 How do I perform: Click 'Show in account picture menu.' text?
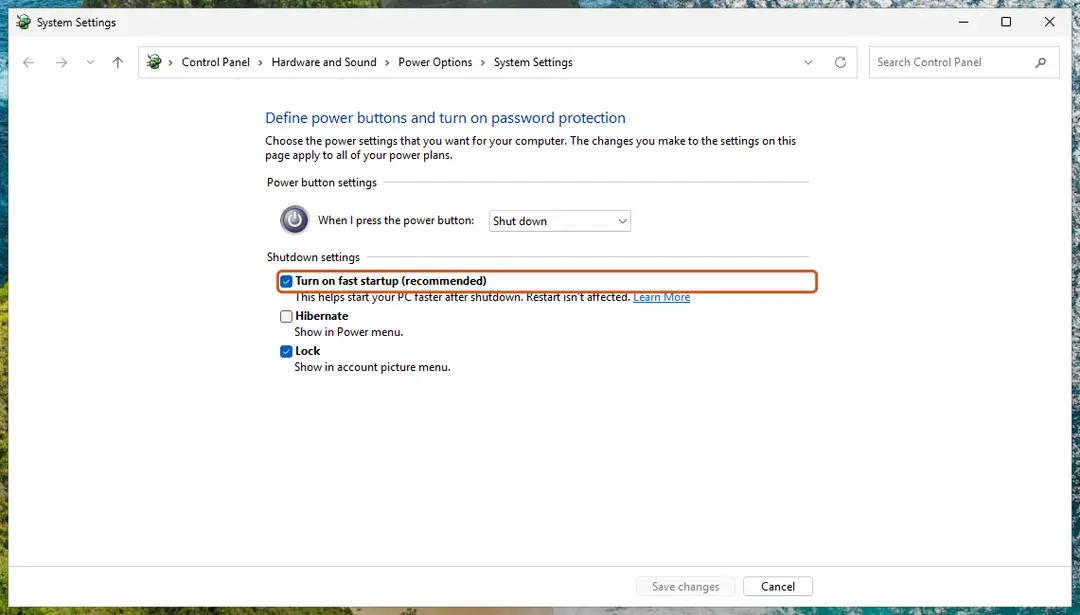tap(372, 367)
